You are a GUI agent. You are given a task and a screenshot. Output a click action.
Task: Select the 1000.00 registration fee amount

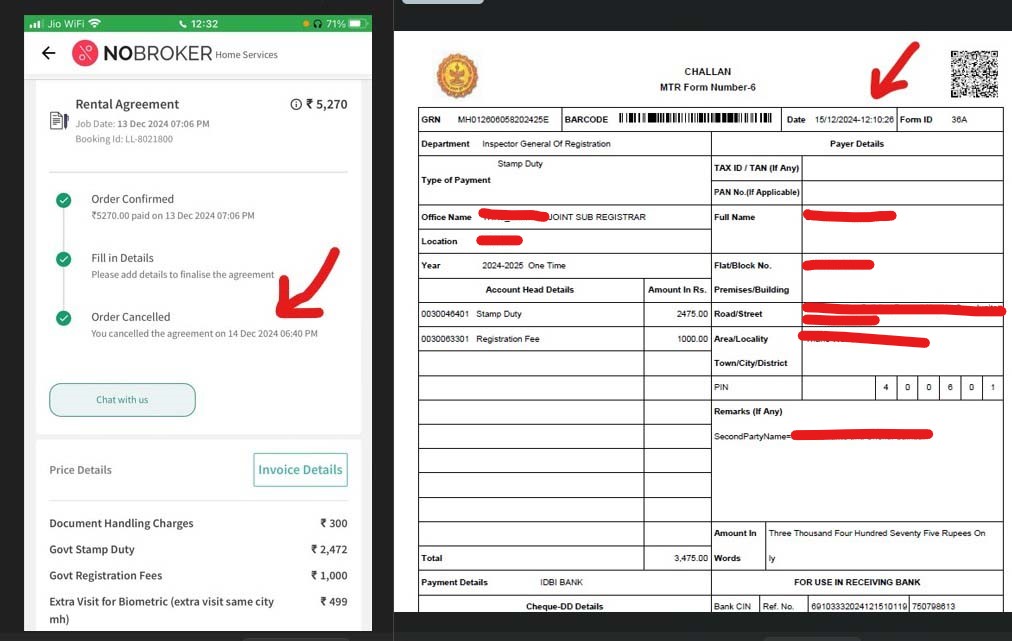[692, 339]
